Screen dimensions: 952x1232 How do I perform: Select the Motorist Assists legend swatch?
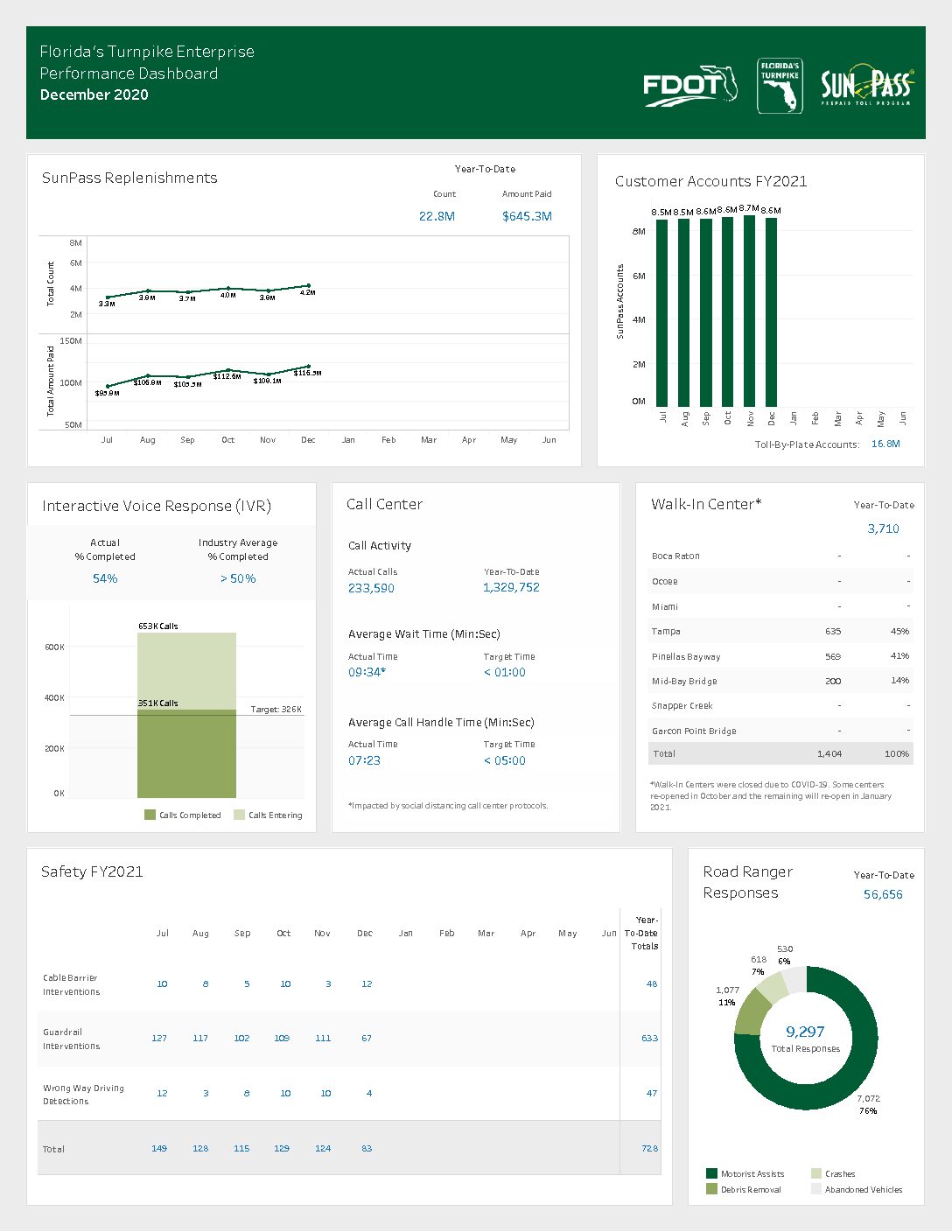[711, 1173]
